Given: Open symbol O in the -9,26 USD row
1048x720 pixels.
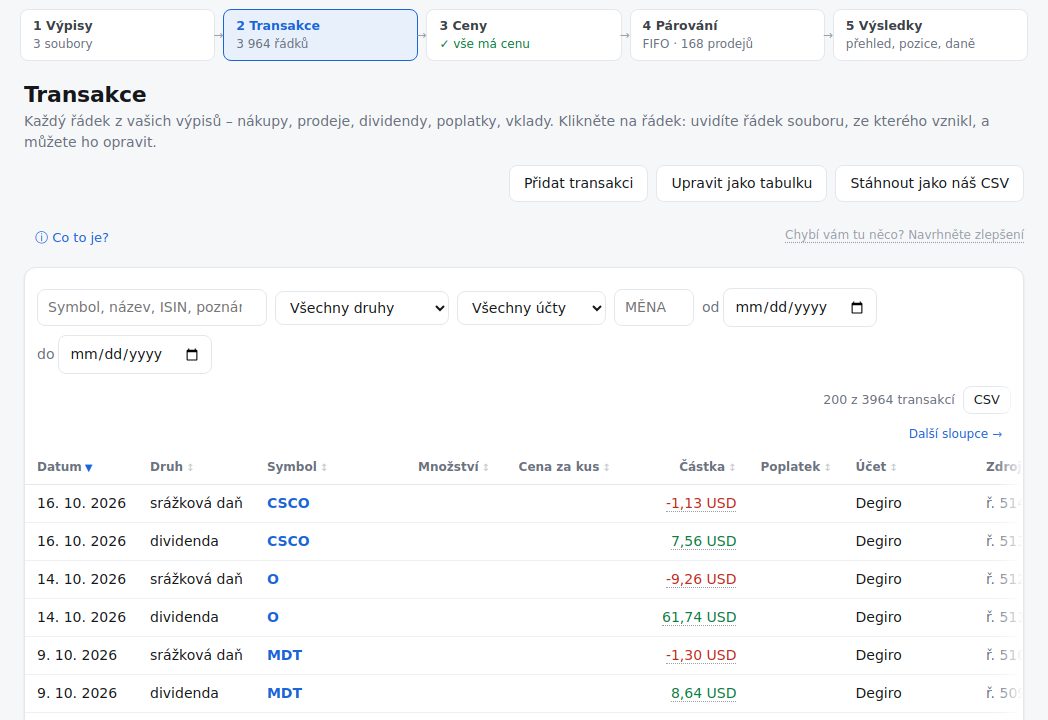Looking at the screenshot, I should [x=273, y=580].
